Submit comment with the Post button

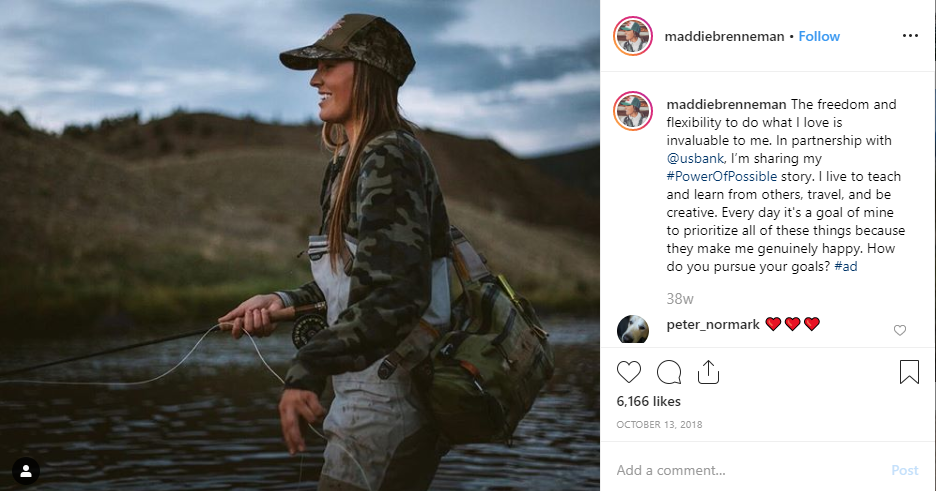coord(904,470)
